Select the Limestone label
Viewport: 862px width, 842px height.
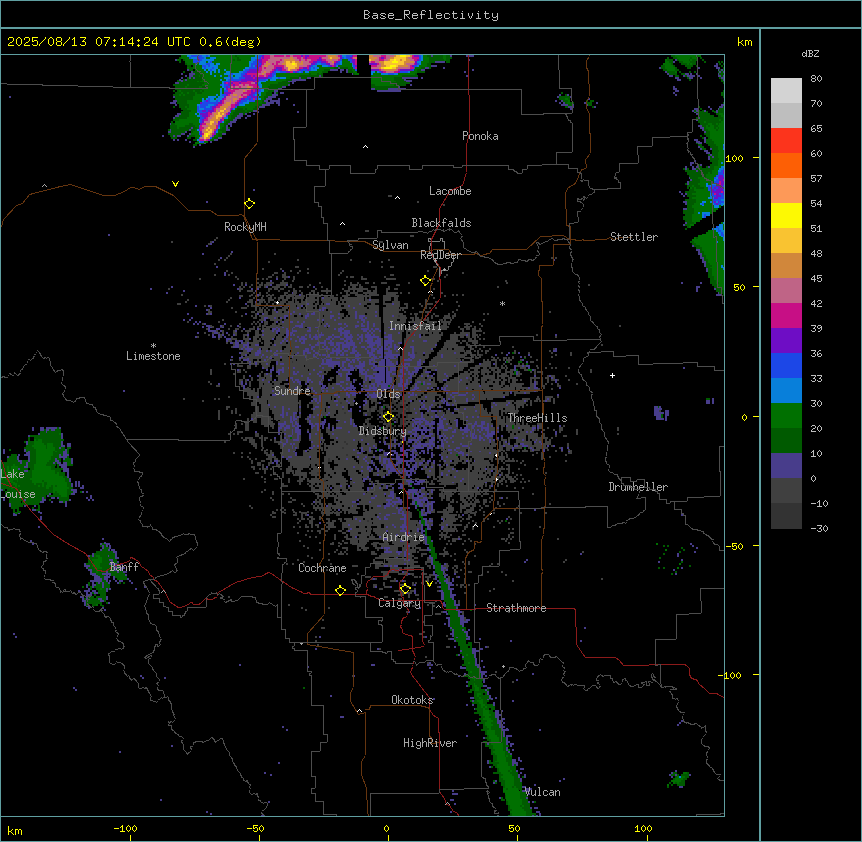point(153,356)
